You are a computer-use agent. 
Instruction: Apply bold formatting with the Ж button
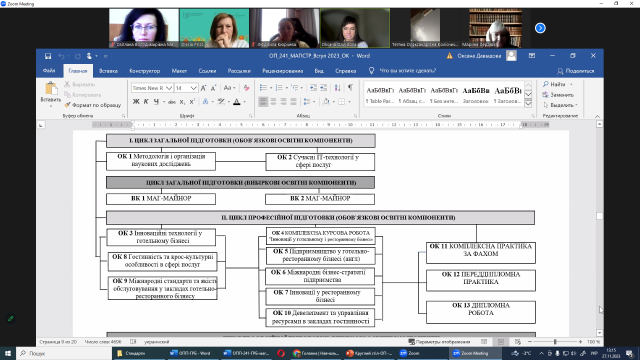tap(136, 102)
